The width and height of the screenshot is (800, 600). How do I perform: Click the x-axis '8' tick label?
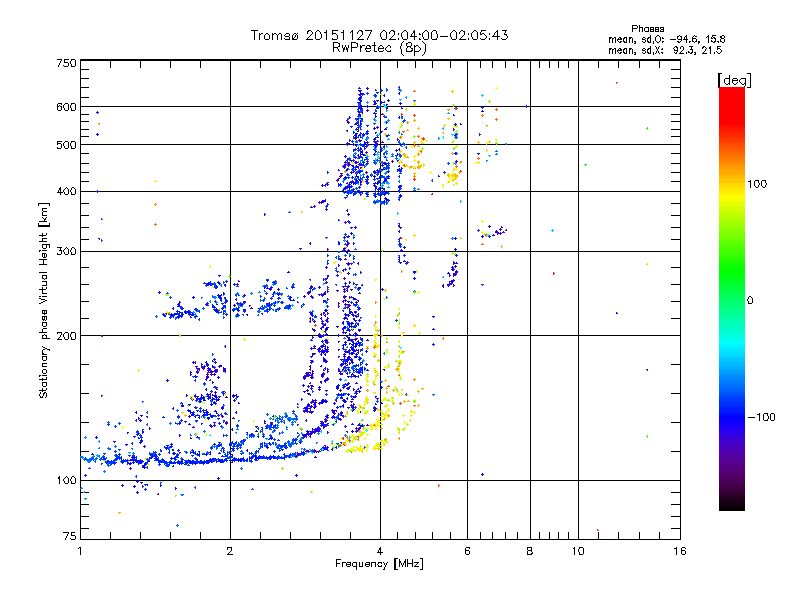[x=530, y=551]
